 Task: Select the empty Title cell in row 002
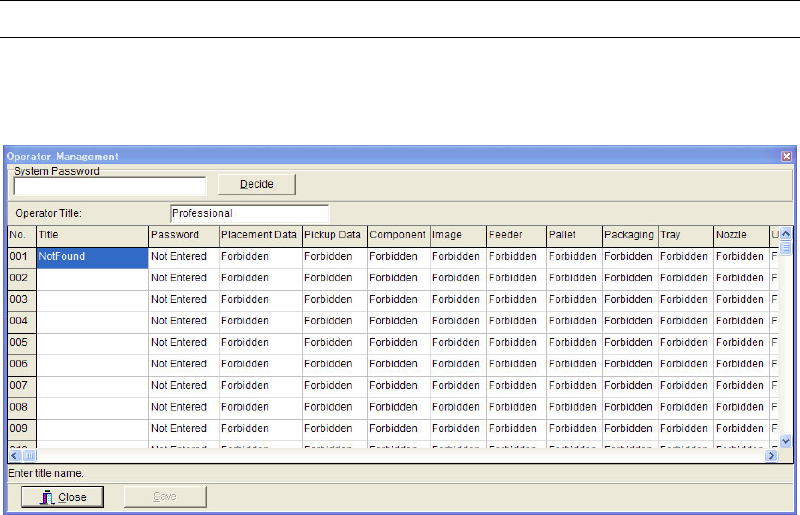pyautogui.click(x=92, y=278)
